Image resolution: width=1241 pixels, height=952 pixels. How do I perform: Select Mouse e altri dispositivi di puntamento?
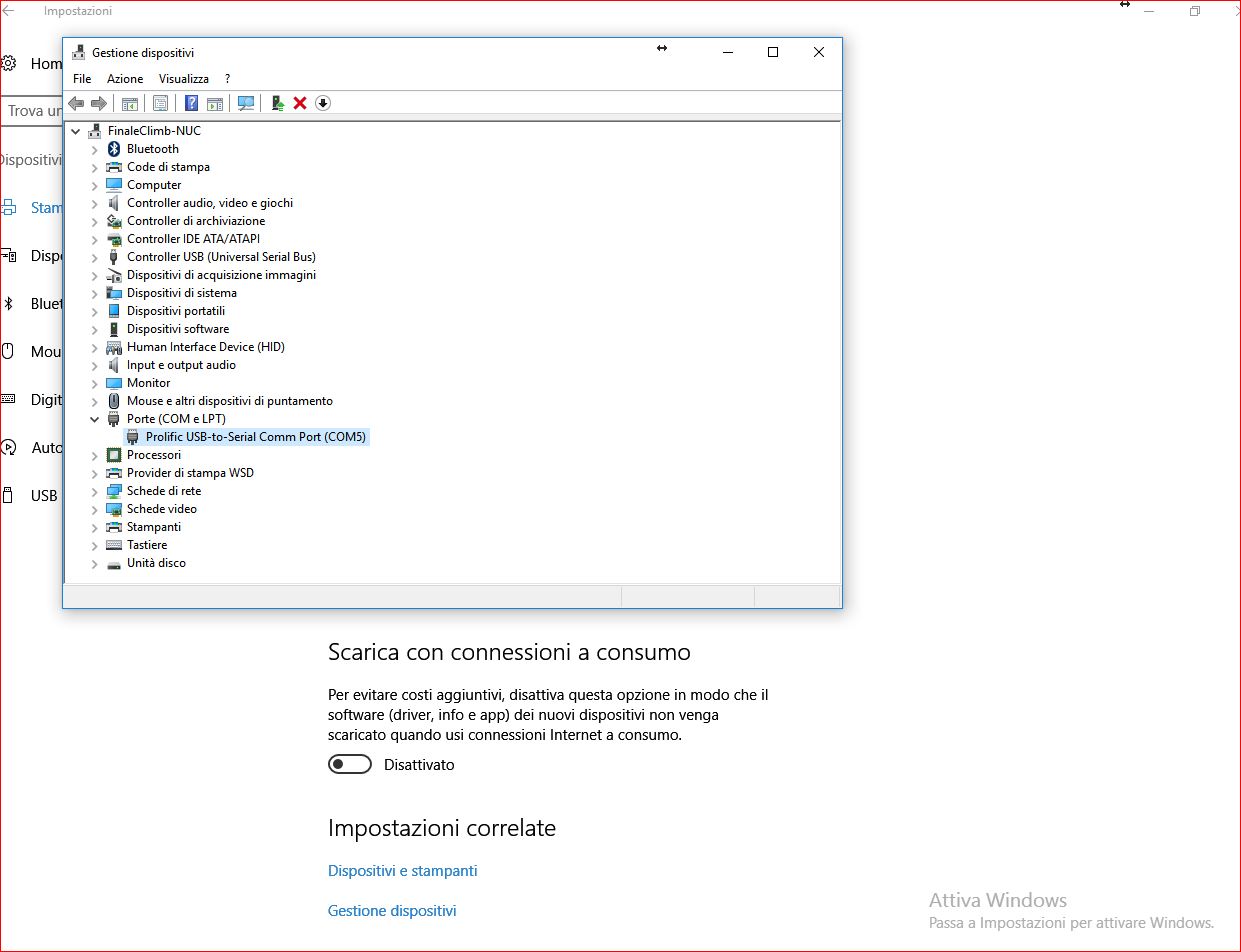230,401
